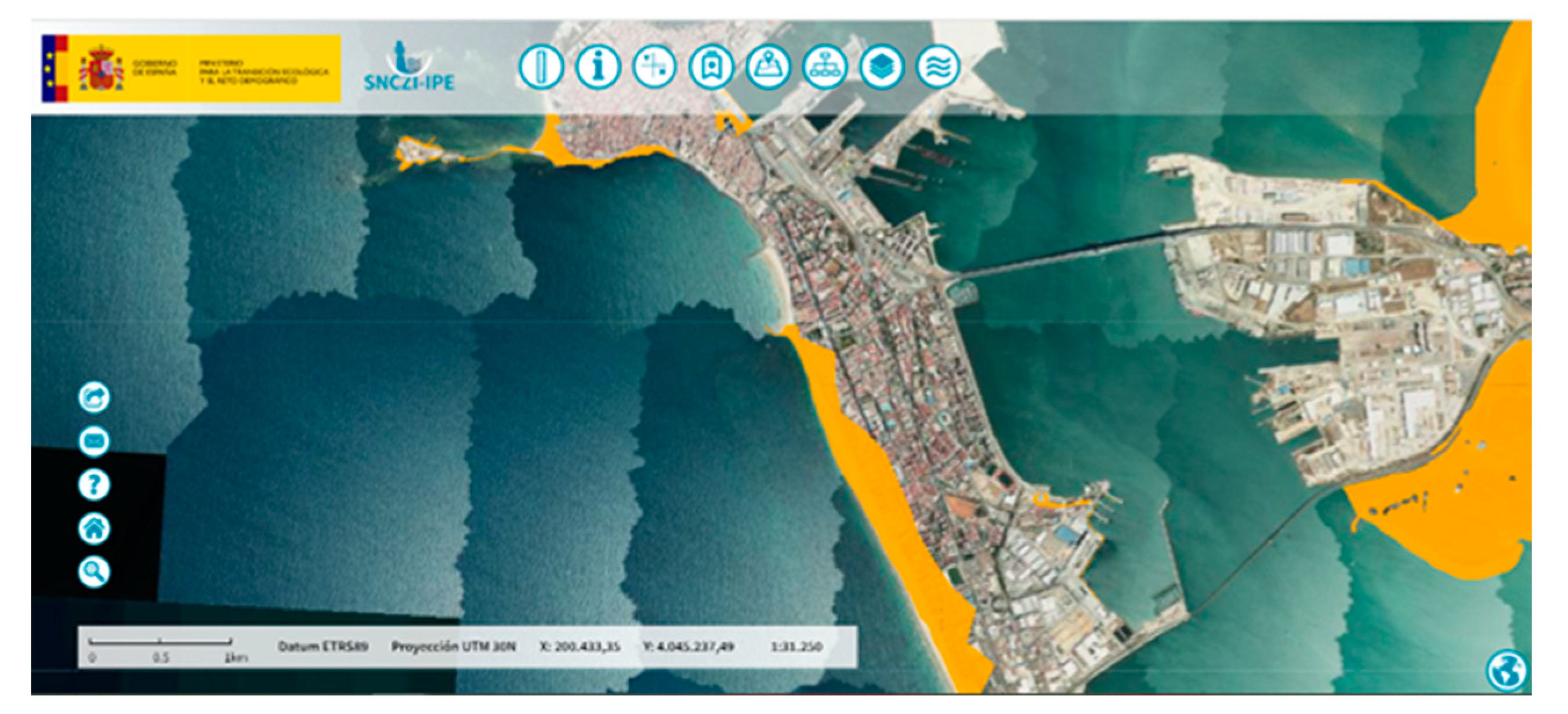This screenshot has height=714, width=1568.
Task: Click the water waves icon
Action: pos(937,67)
